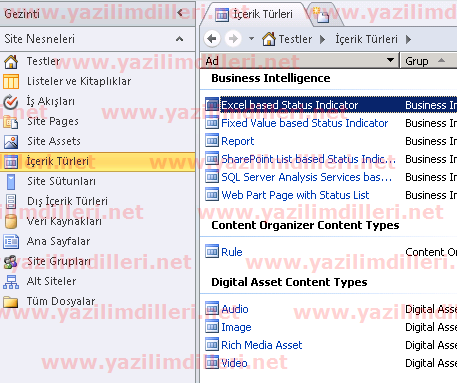457x383 pixels.
Task: Switch to the İçerik Türleri tab
Action: pyautogui.click(x=254, y=14)
